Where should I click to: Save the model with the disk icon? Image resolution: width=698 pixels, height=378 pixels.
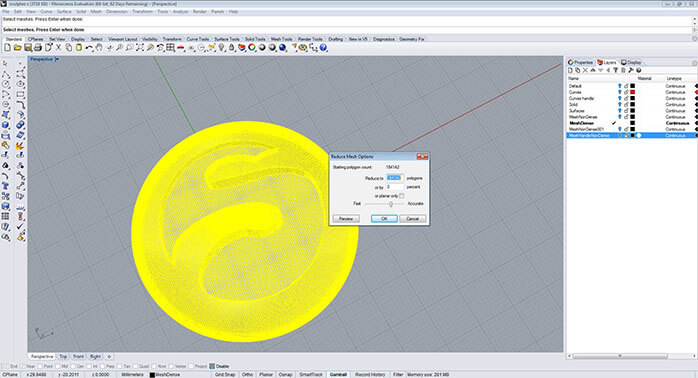28,47
